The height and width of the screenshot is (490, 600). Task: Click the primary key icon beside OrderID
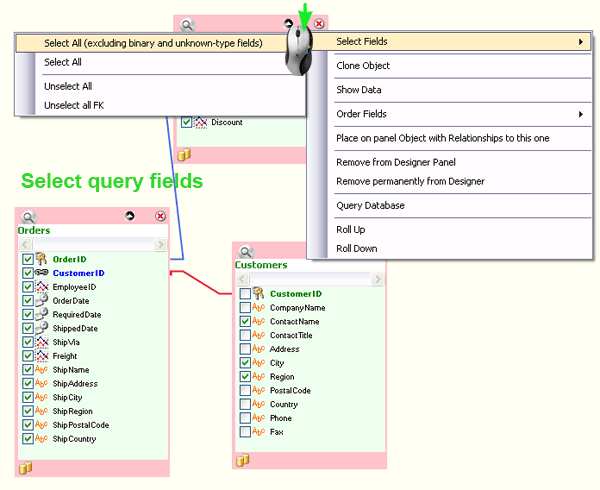point(41,259)
